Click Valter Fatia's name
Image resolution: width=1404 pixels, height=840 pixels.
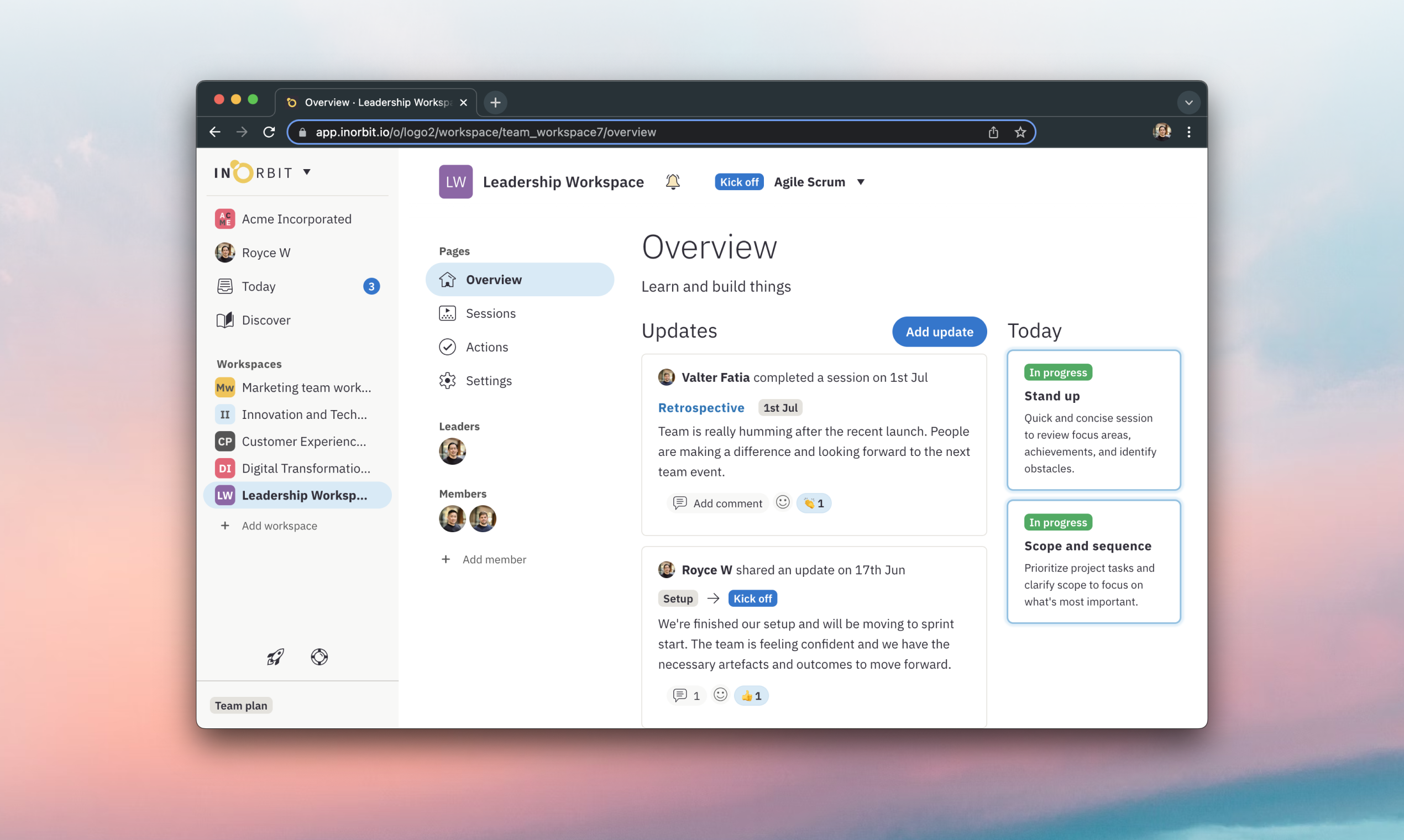tap(715, 377)
